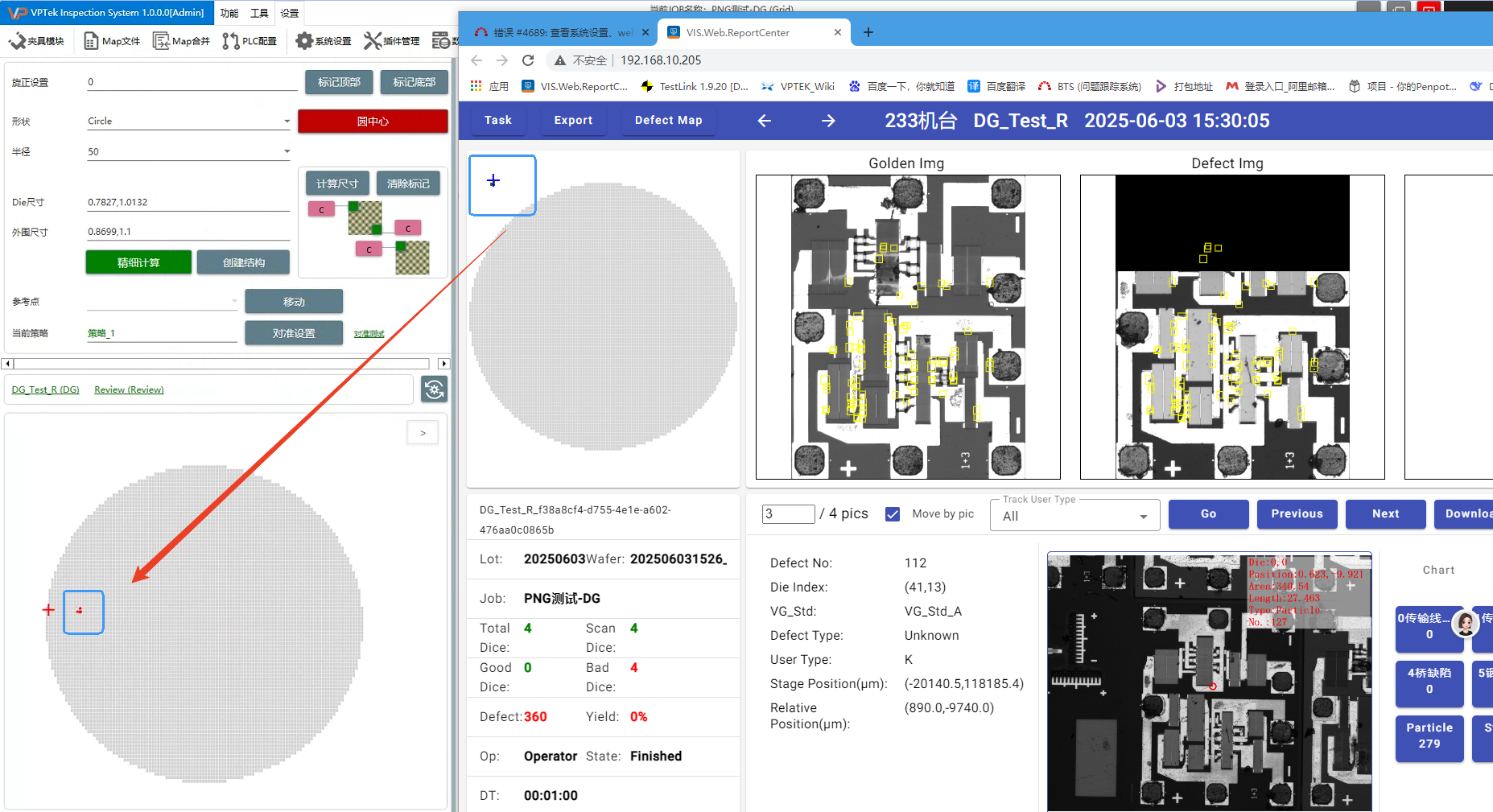1493x812 pixels.
Task: Click the horizontal scrollbar right arrow in VPTek
Action: (x=443, y=364)
